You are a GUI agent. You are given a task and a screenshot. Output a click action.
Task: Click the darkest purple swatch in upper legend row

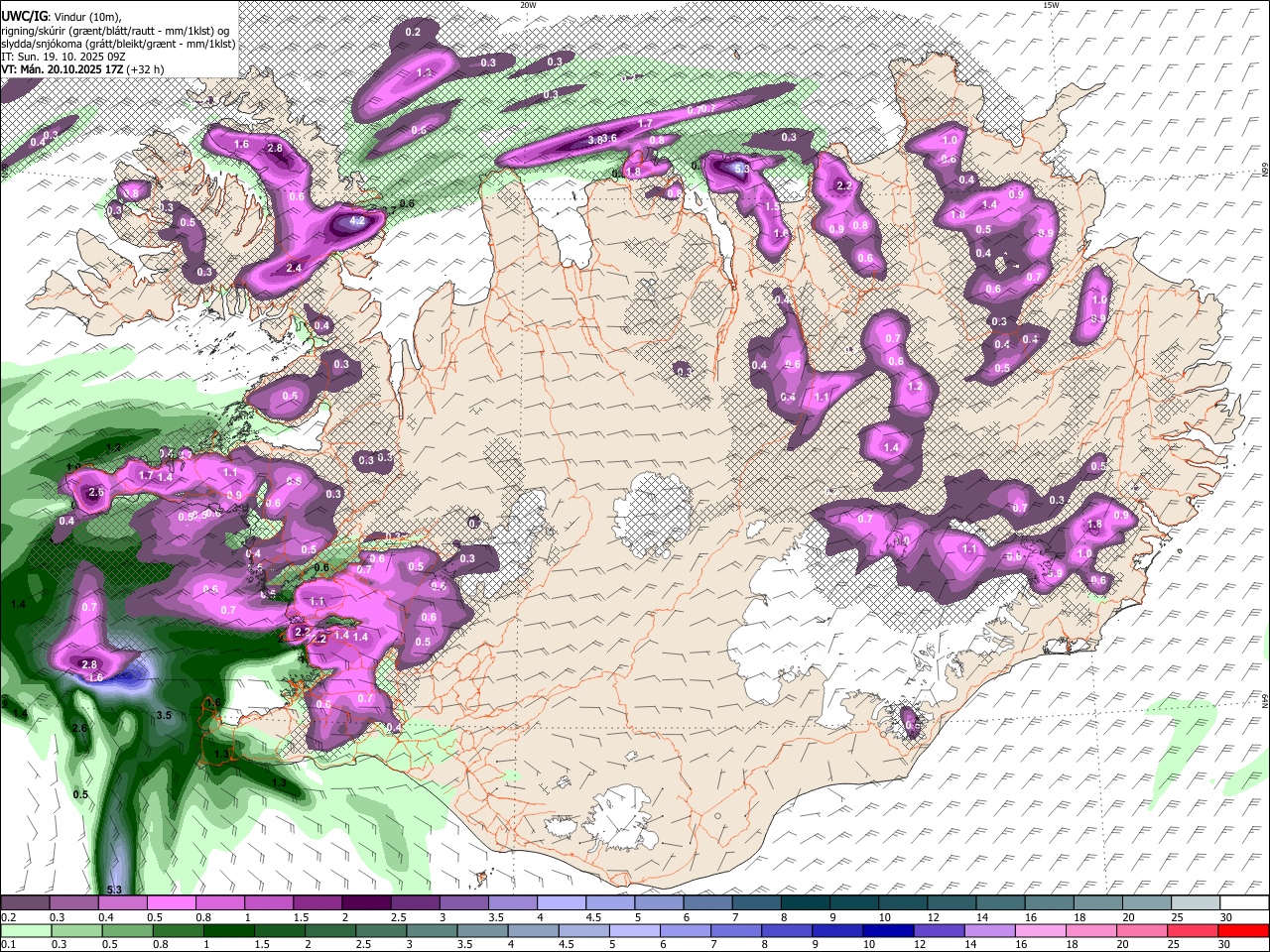(366, 903)
